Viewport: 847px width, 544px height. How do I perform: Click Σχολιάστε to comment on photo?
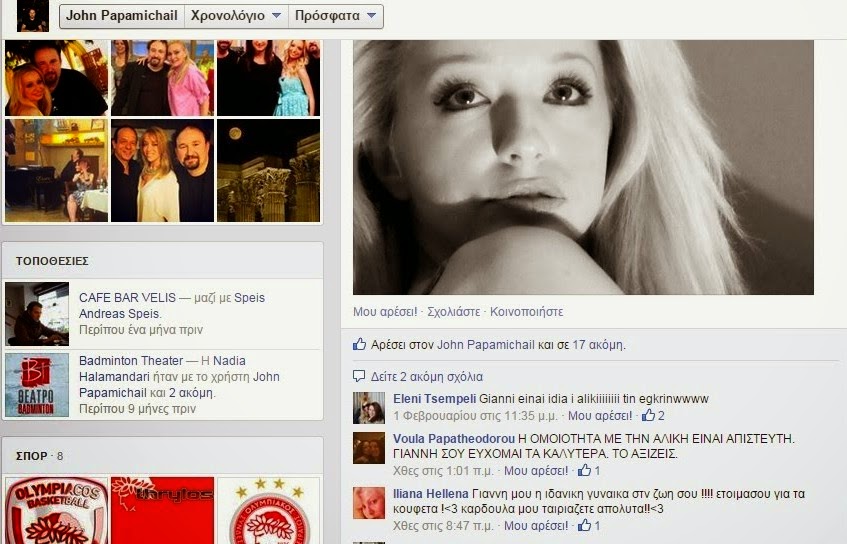point(455,312)
